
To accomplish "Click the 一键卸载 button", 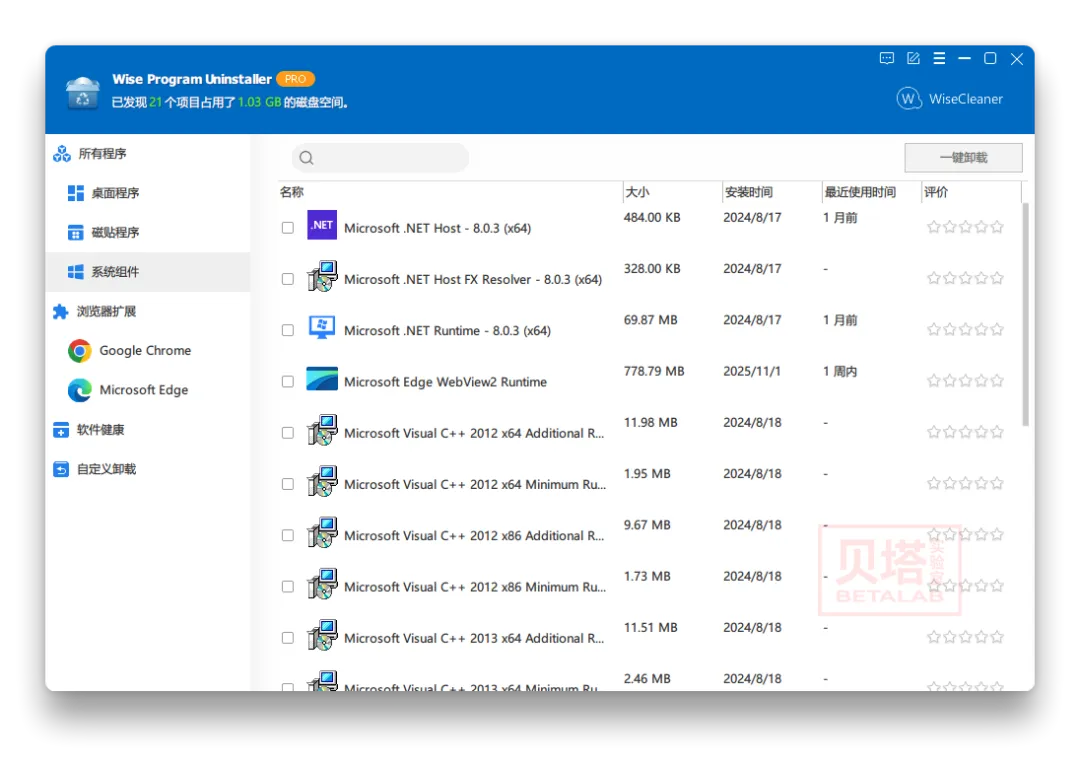I will tap(963, 158).
